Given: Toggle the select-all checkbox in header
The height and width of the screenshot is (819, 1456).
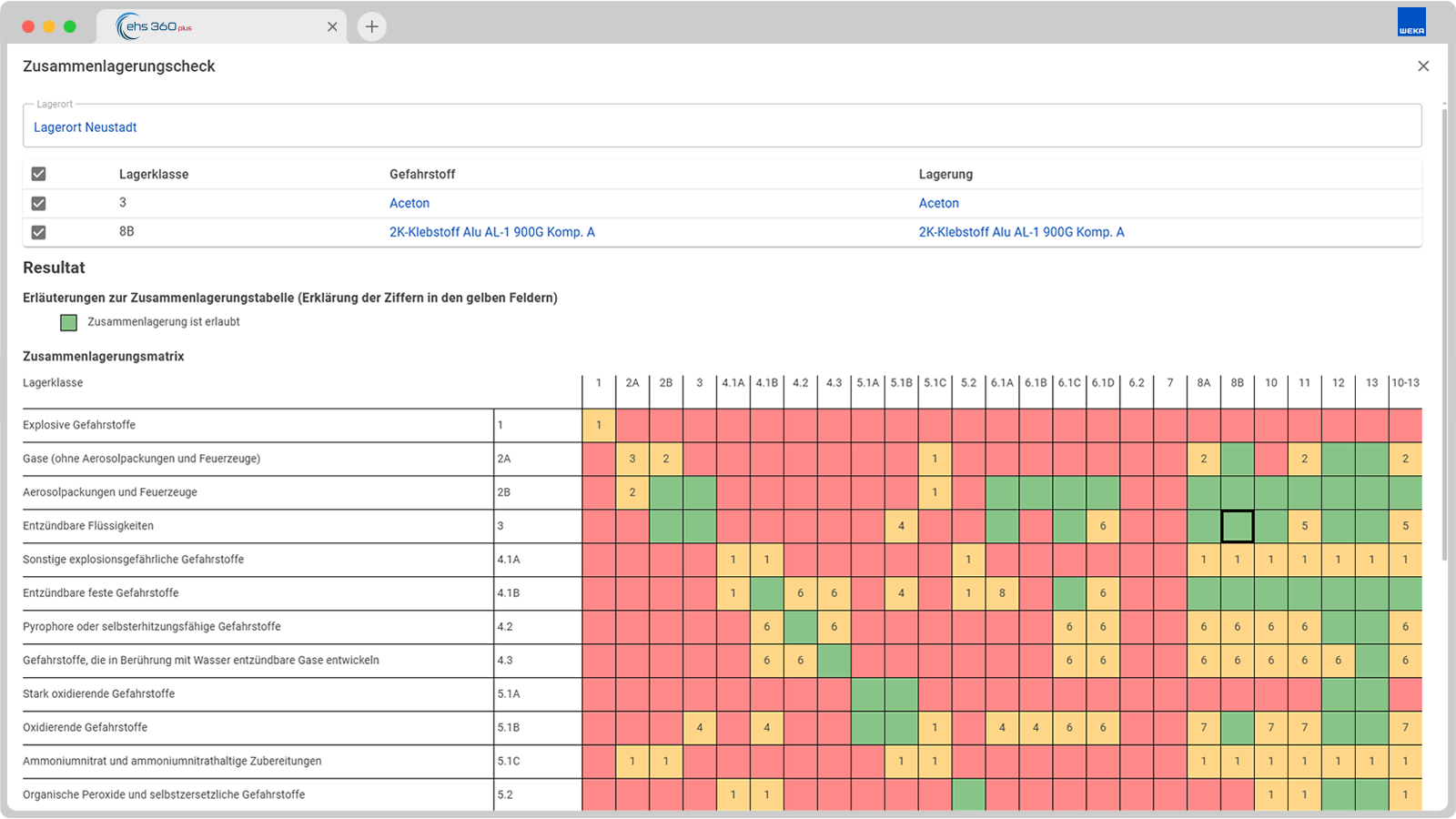Looking at the screenshot, I should click(x=38, y=174).
